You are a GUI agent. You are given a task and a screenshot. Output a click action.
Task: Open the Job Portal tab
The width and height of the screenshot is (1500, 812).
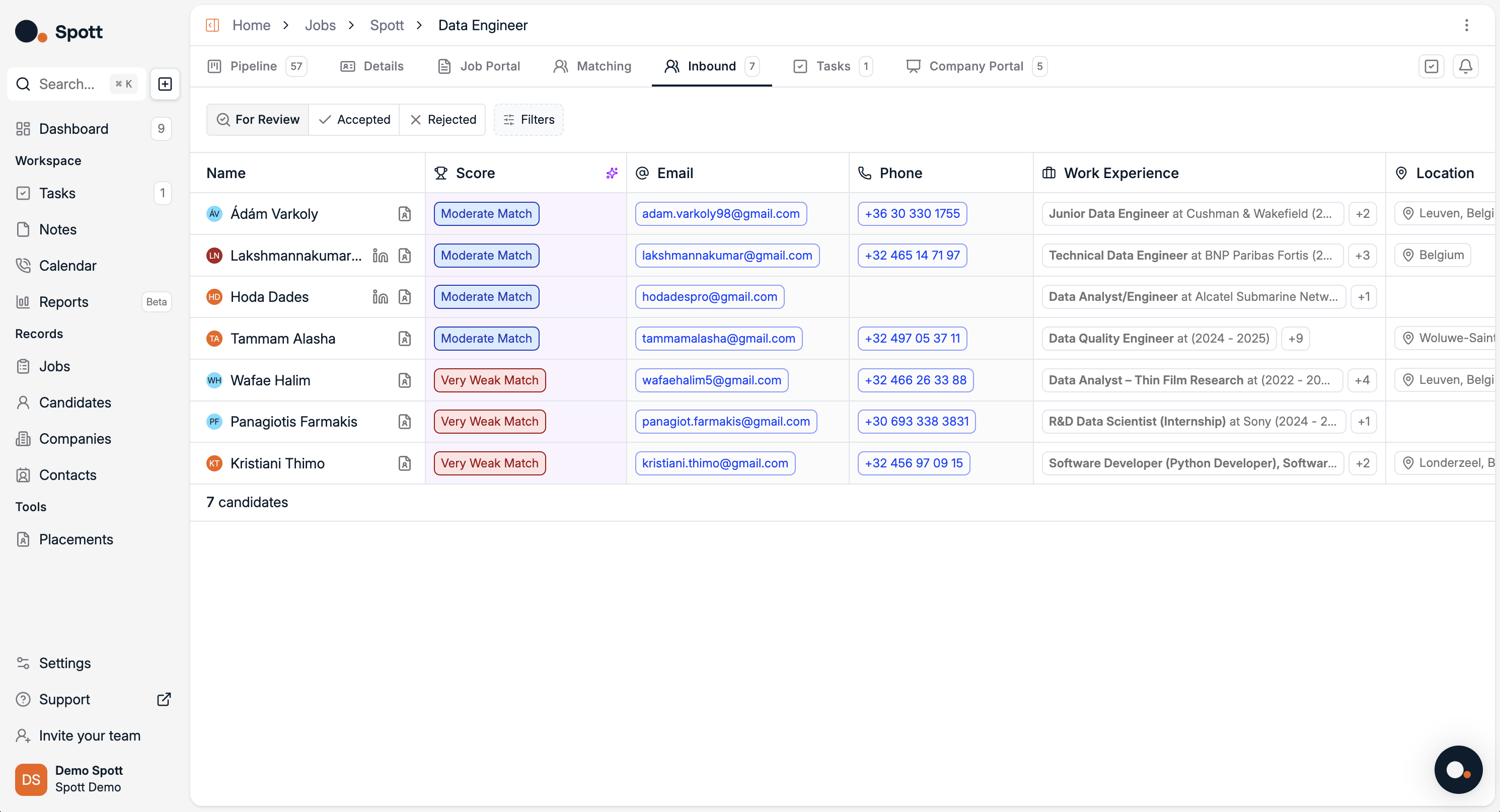click(479, 66)
